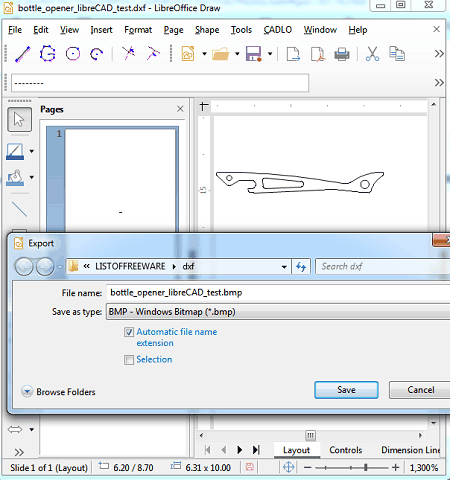This screenshot has height=480, width=450.
Task: Click the zoom slider handle
Action: coord(366,467)
